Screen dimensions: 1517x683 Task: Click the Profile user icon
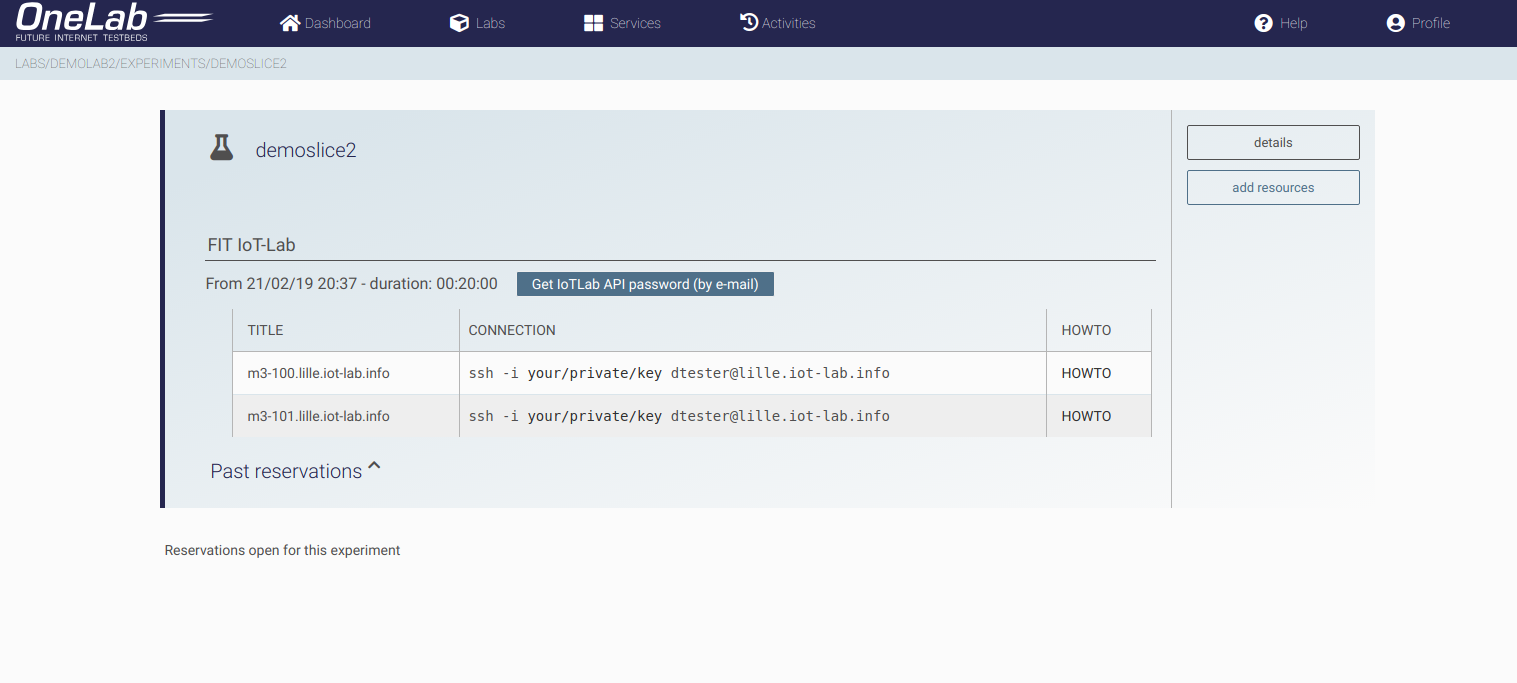click(1395, 23)
